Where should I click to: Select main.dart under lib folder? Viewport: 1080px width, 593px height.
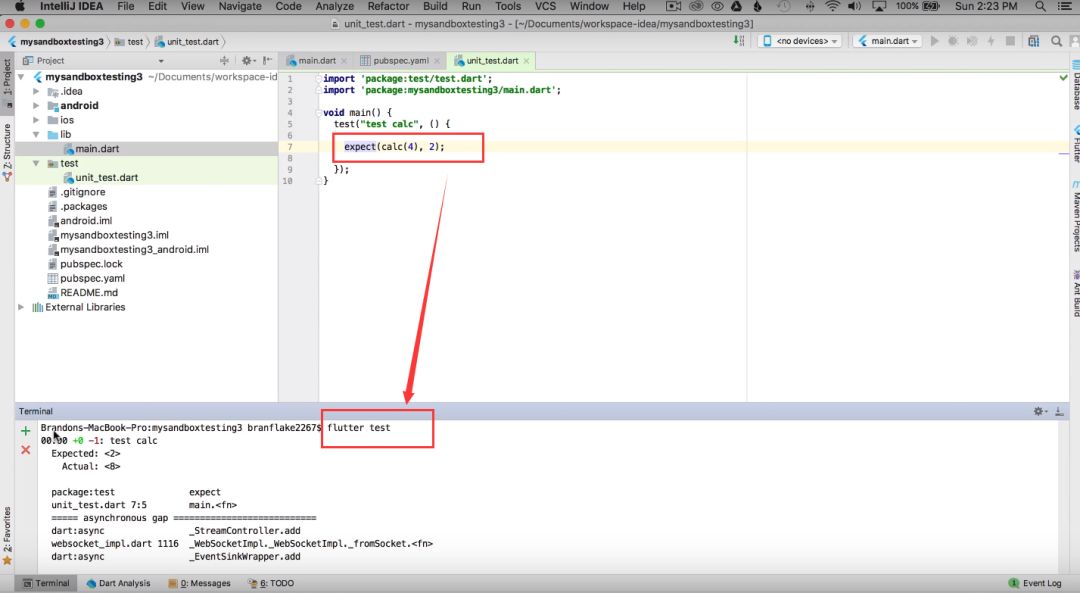[91, 149]
